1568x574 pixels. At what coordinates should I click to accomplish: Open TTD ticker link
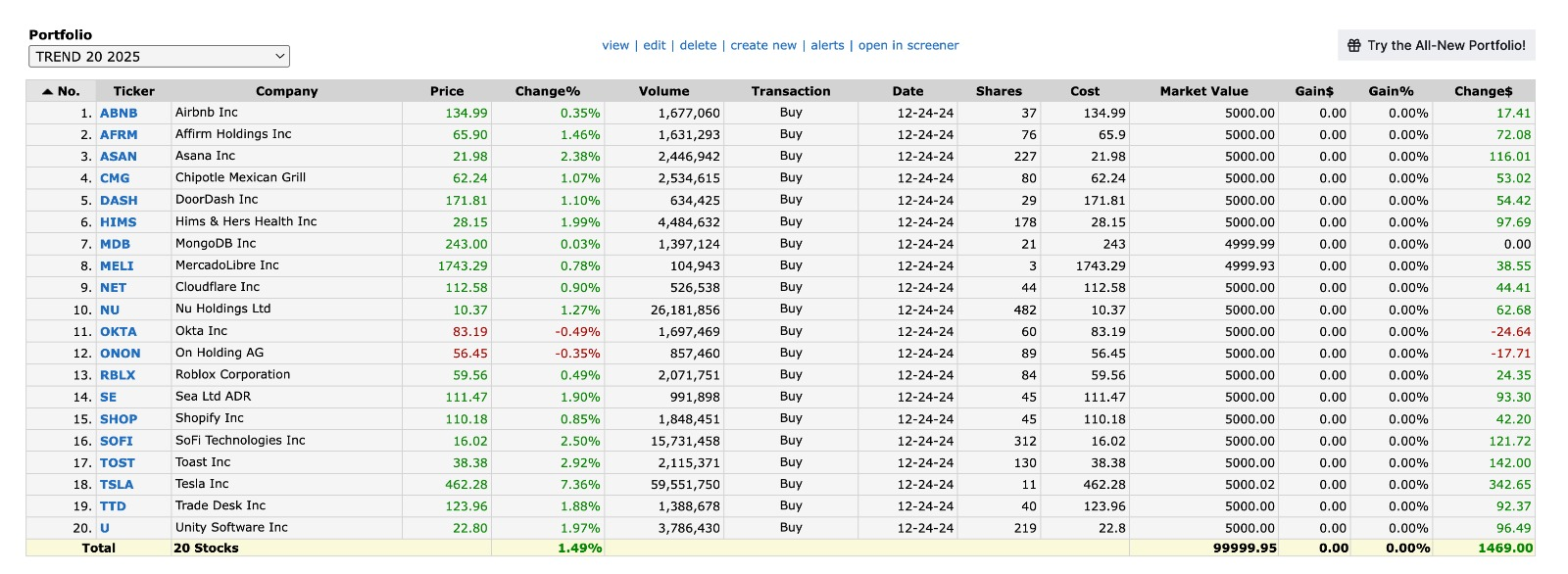[113, 506]
